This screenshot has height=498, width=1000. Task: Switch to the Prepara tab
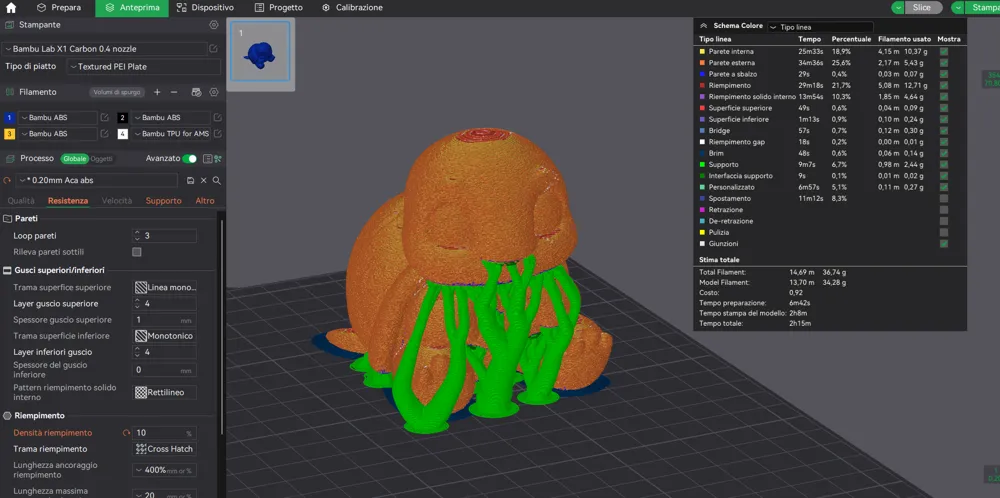(59, 8)
